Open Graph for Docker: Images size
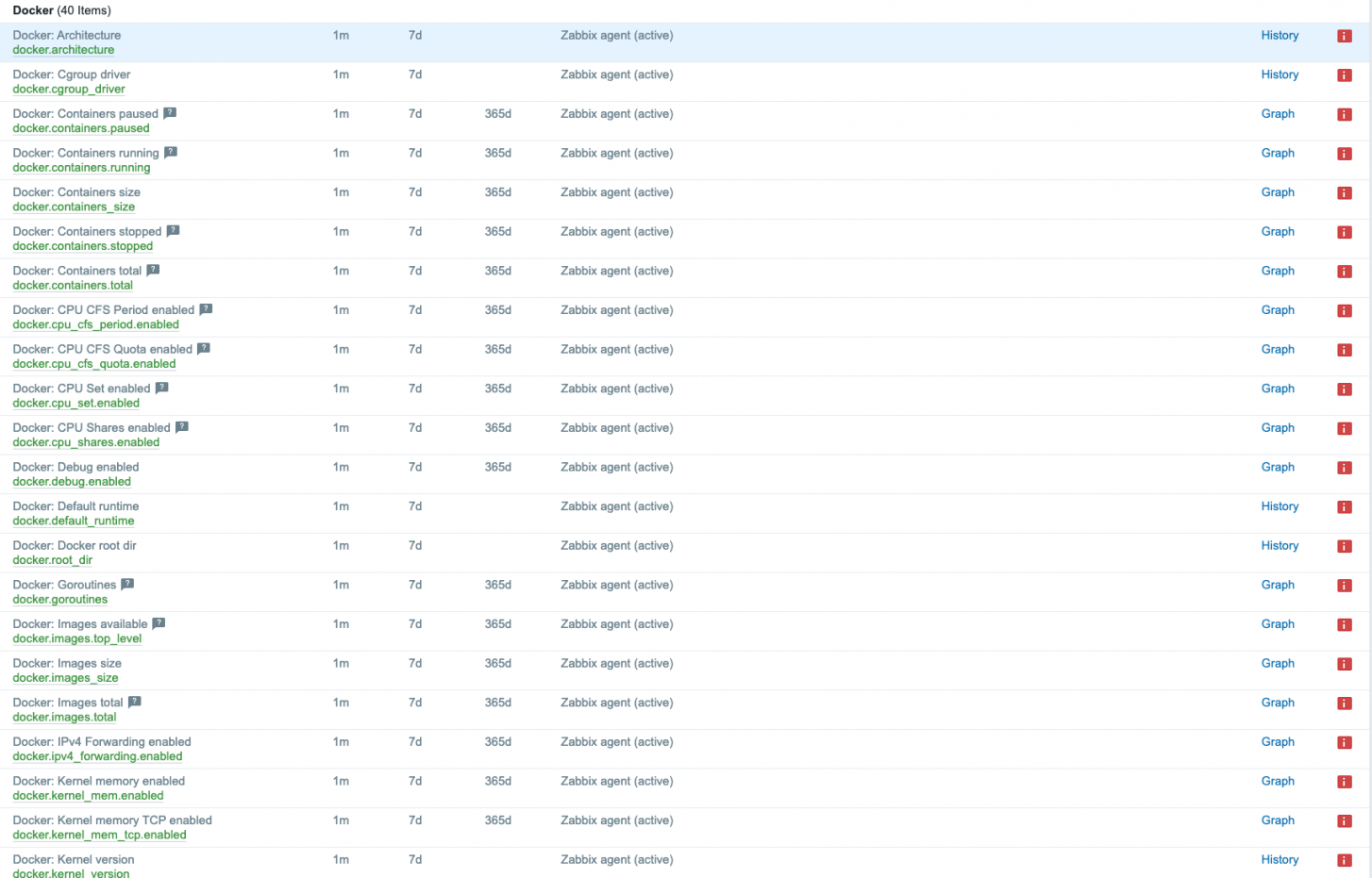 (1278, 664)
